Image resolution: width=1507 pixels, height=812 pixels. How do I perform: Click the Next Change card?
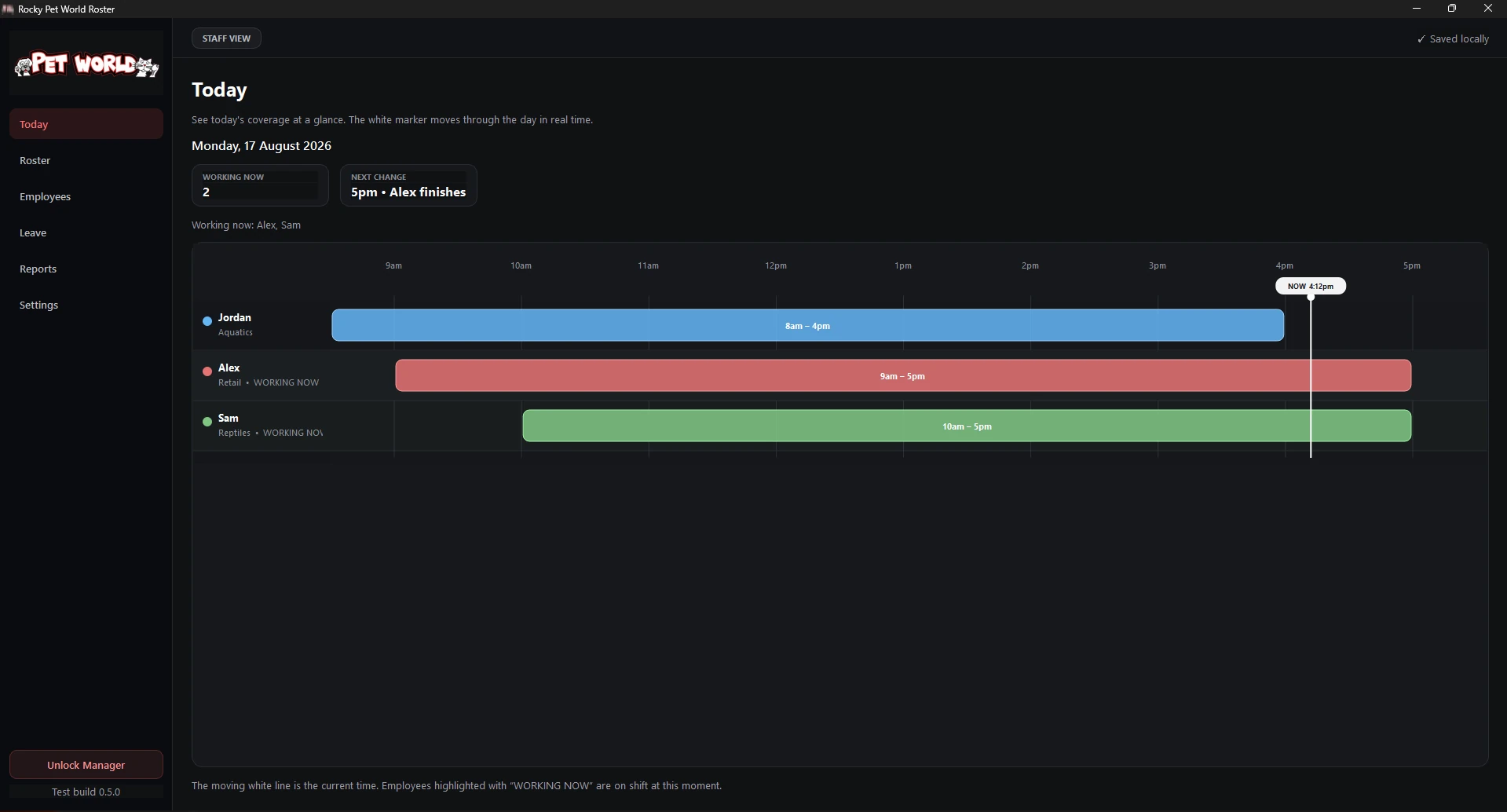(408, 185)
